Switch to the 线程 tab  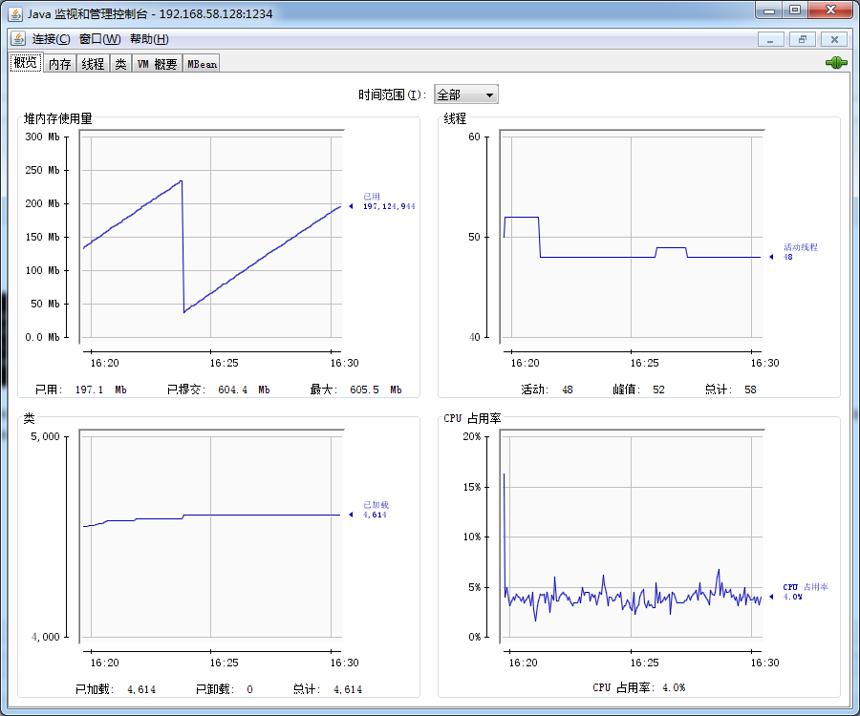coord(93,64)
